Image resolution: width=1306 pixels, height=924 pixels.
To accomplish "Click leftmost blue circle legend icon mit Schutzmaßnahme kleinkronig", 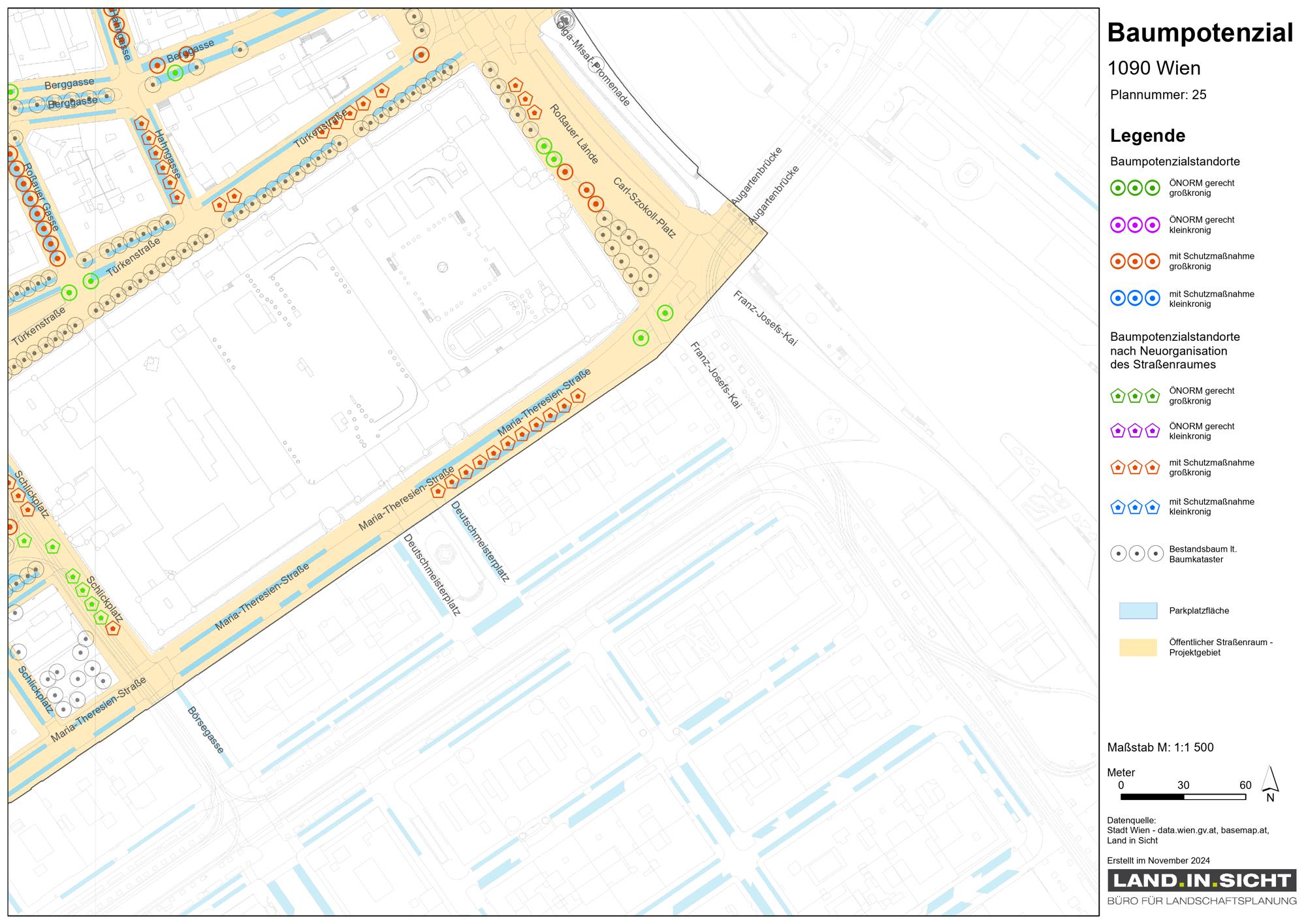I will 1118,298.
